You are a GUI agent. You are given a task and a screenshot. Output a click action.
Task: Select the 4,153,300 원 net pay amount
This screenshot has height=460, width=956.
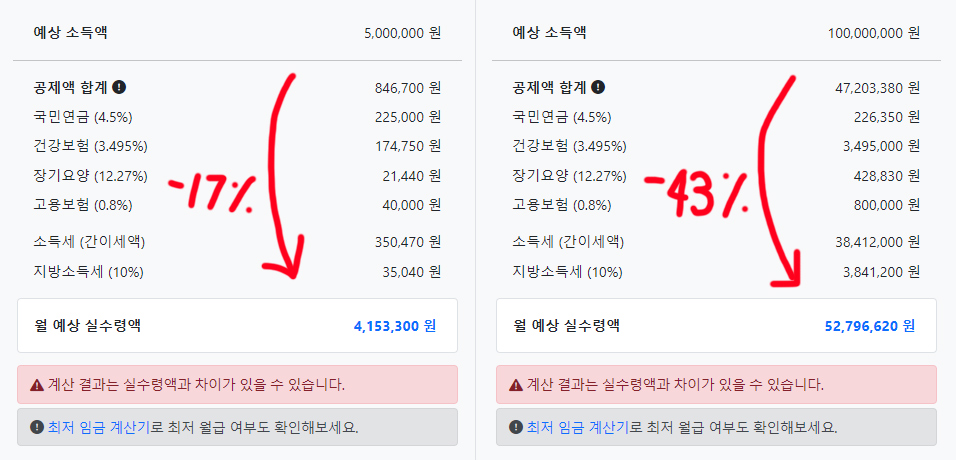tap(395, 326)
